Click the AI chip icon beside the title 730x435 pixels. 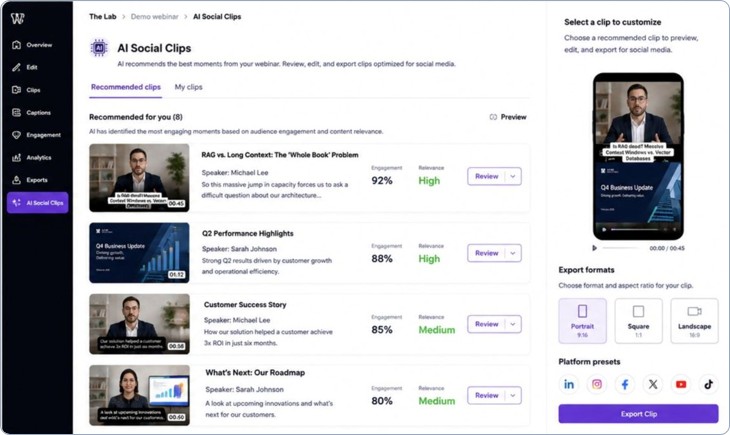point(99,48)
